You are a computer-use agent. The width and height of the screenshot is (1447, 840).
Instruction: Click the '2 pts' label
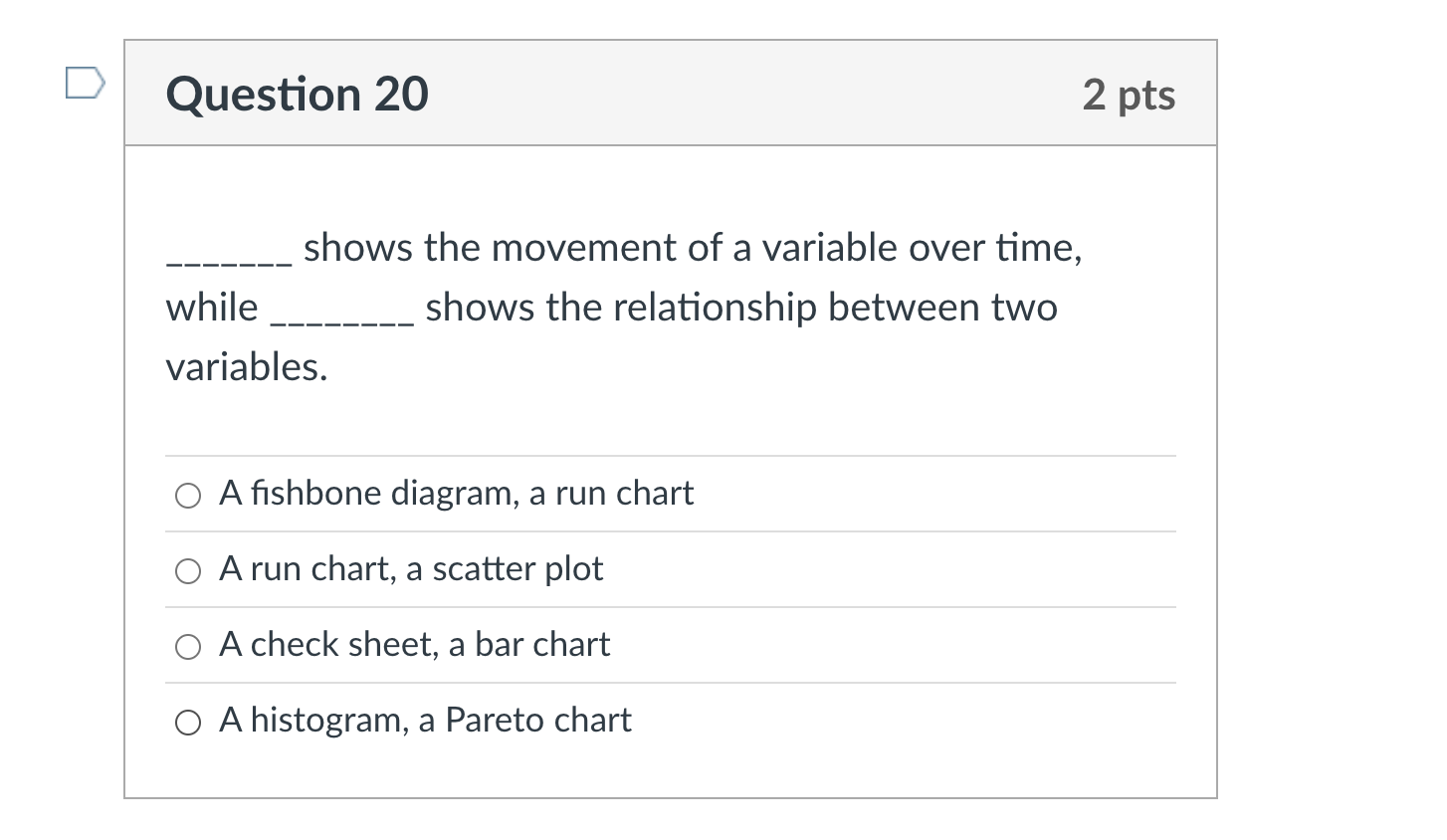(x=1128, y=96)
